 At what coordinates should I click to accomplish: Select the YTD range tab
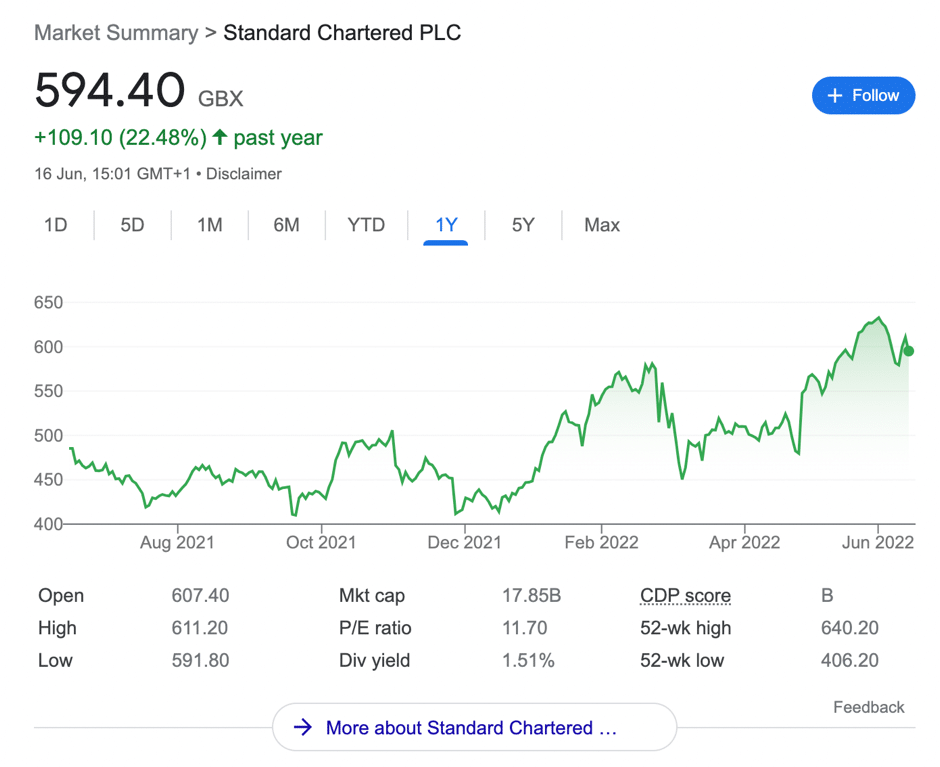366,225
